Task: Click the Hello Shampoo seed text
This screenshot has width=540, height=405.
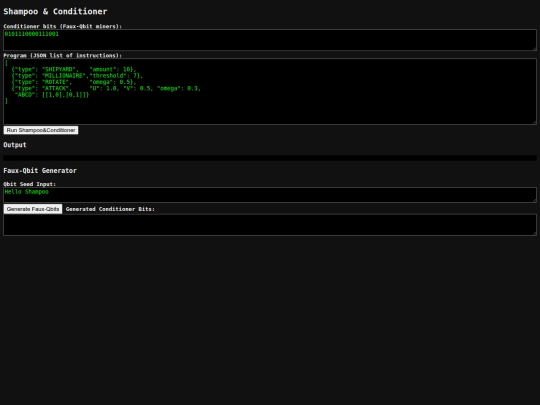Action: coord(27,192)
